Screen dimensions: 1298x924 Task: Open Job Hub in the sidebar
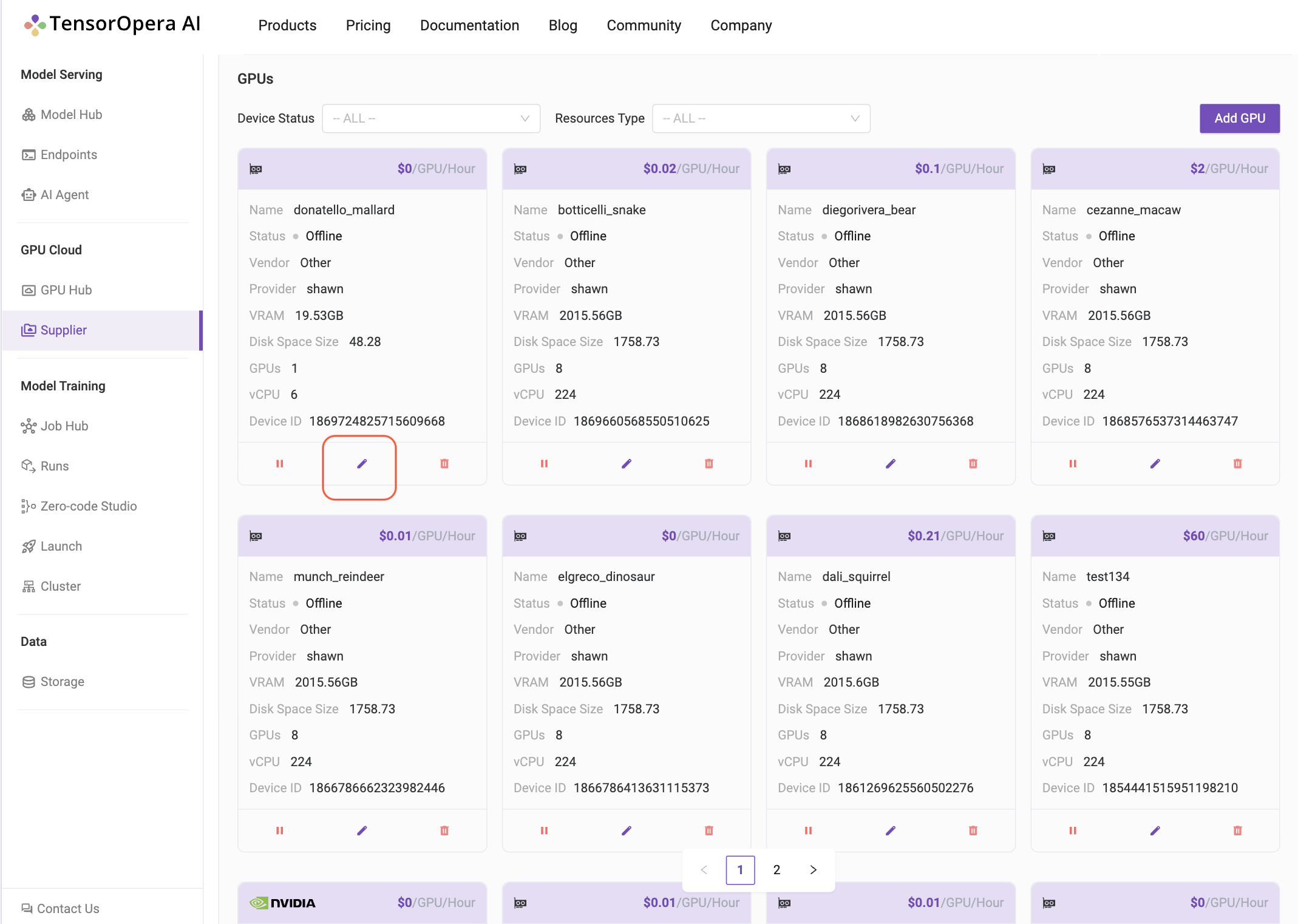[55, 426]
